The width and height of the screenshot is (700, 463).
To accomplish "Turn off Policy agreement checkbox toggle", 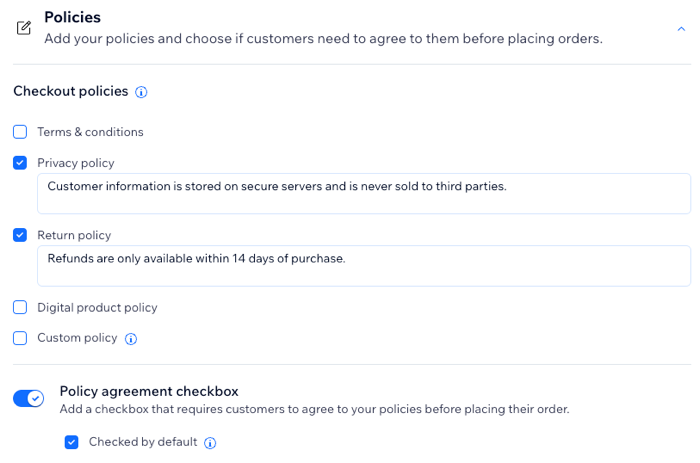I will point(29,398).
